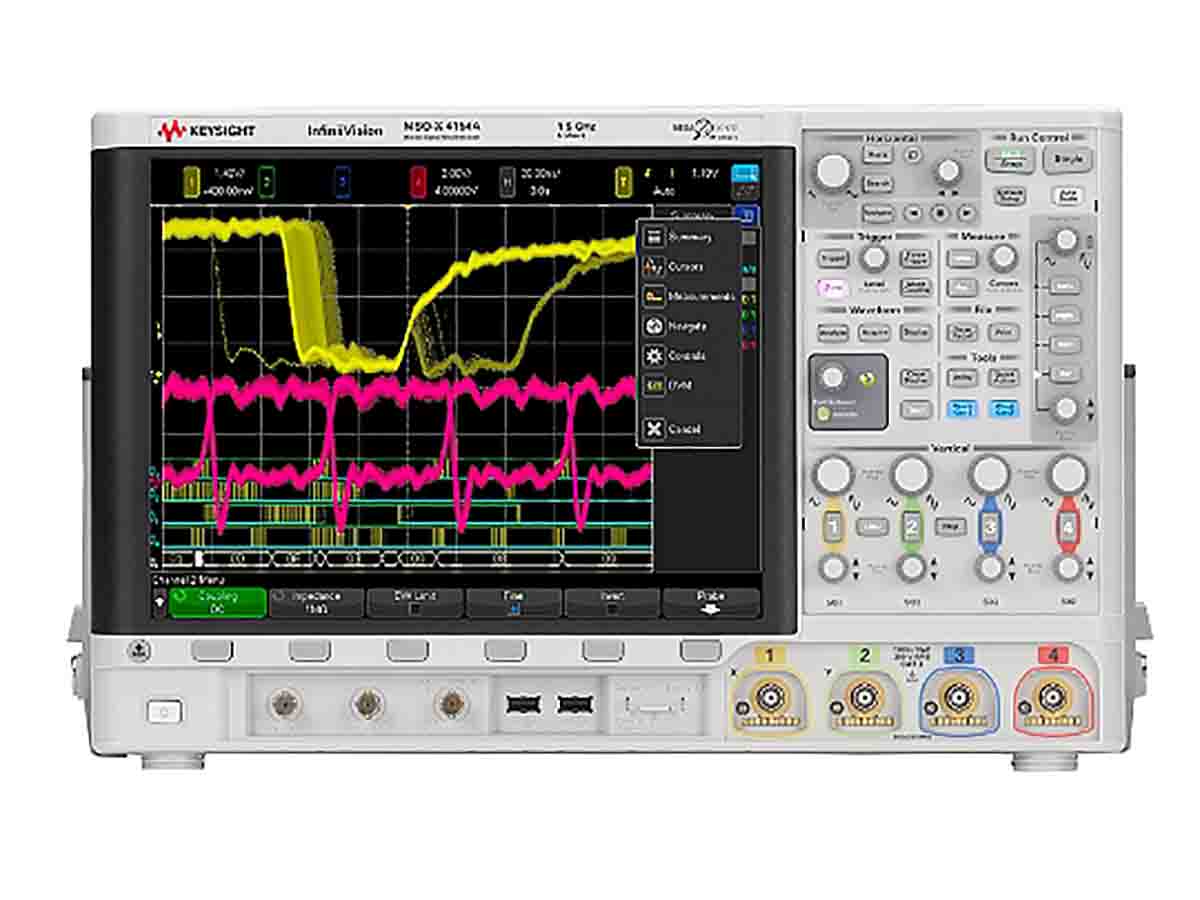Click the round zoom key beside Horiz
This screenshot has width=1200, height=900.
coord(911,155)
